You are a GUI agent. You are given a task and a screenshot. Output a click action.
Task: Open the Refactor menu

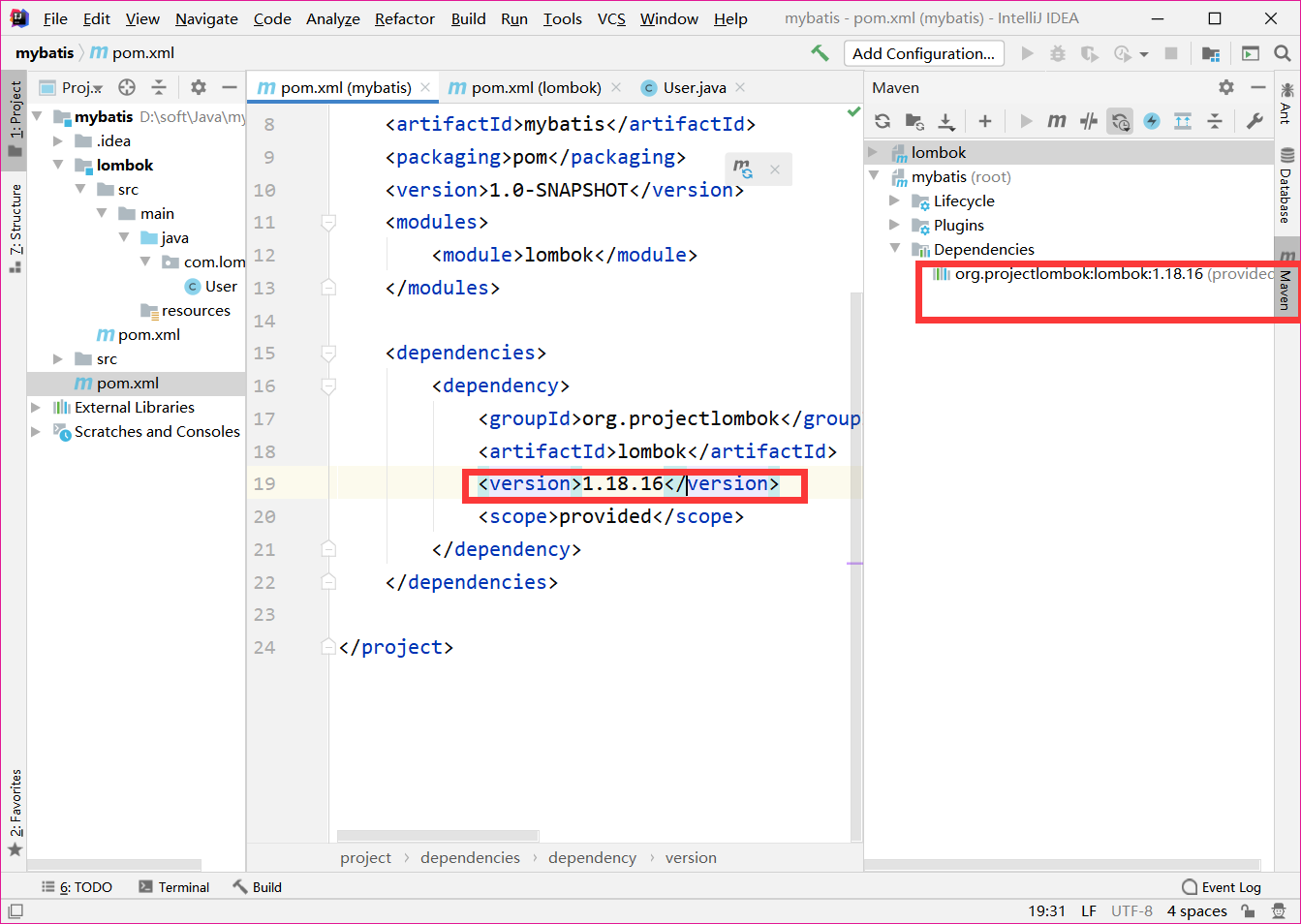(x=404, y=17)
